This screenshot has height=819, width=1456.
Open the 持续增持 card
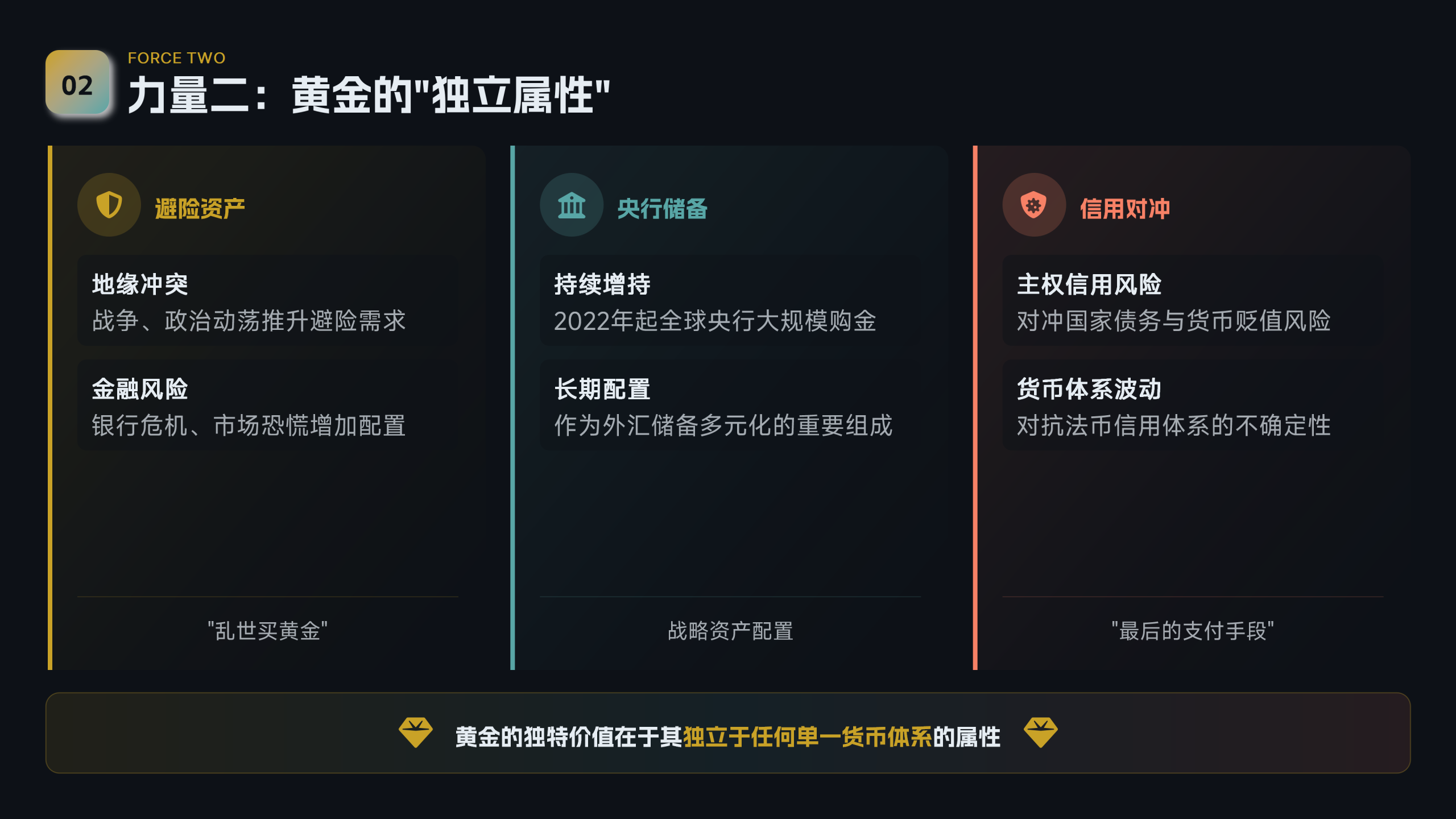tap(730, 300)
